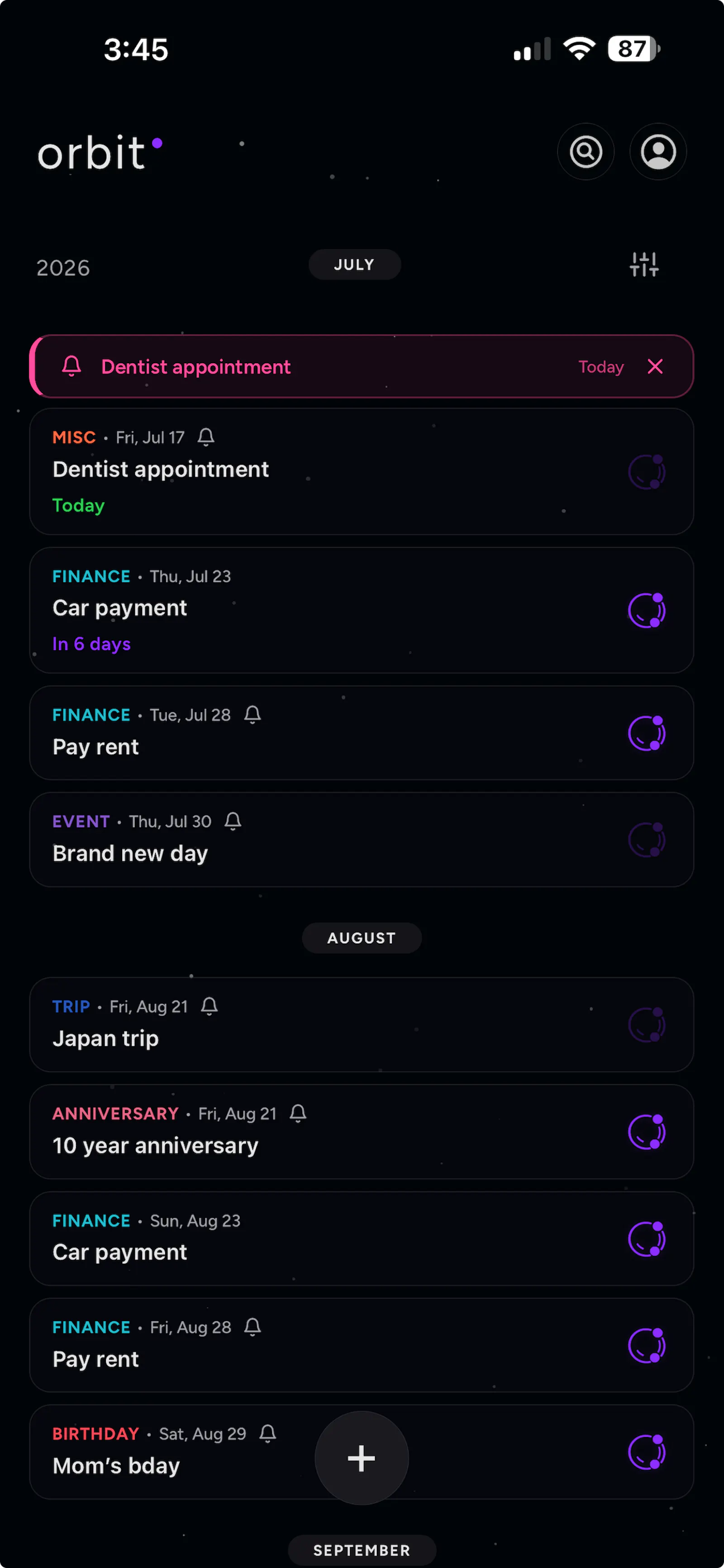Tap the bell icon beside Fri, Jul 17
Viewport: 724px width, 1568px height.
(206, 437)
